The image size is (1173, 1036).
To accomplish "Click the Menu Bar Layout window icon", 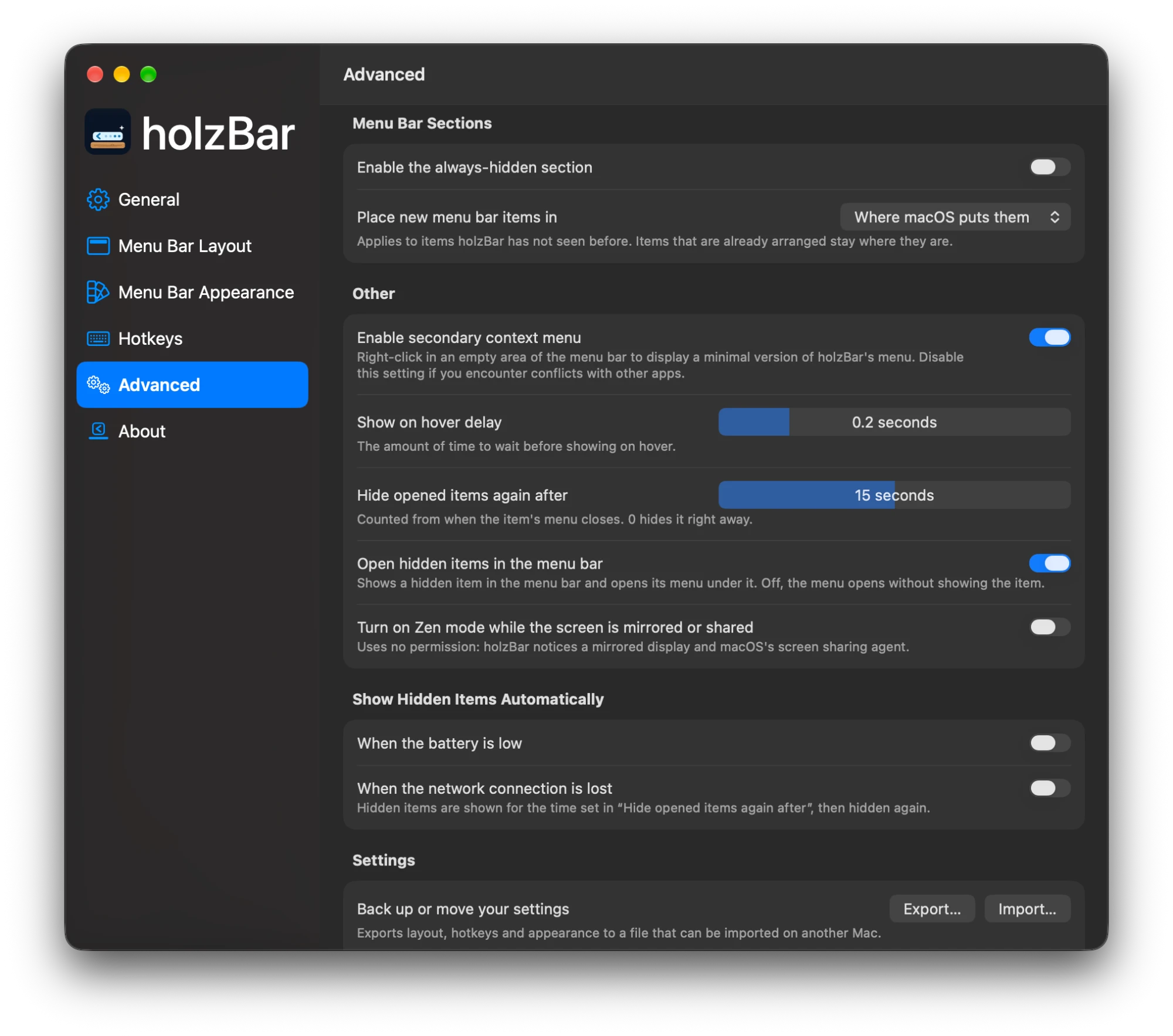I will (x=98, y=246).
